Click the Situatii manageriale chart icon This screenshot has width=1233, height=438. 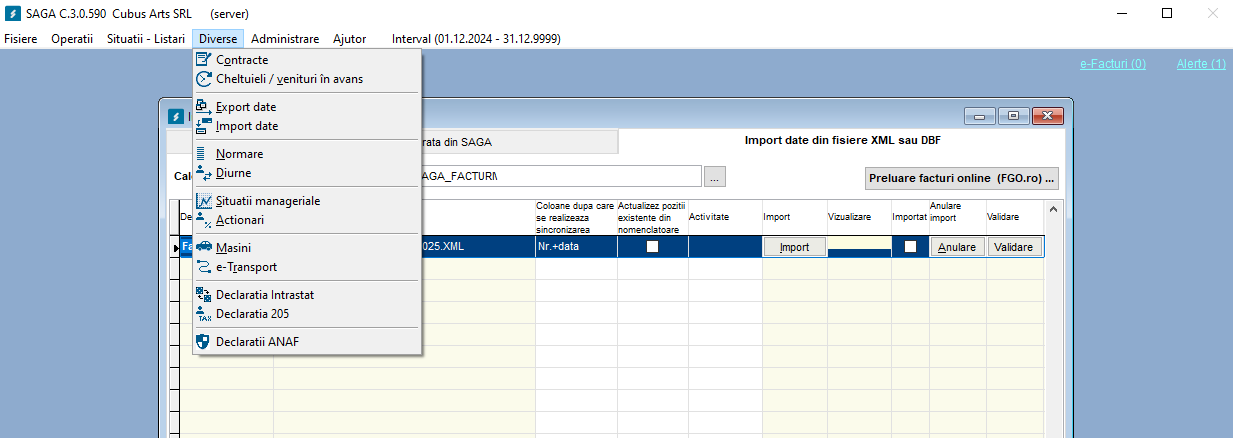tap(204, 201)
